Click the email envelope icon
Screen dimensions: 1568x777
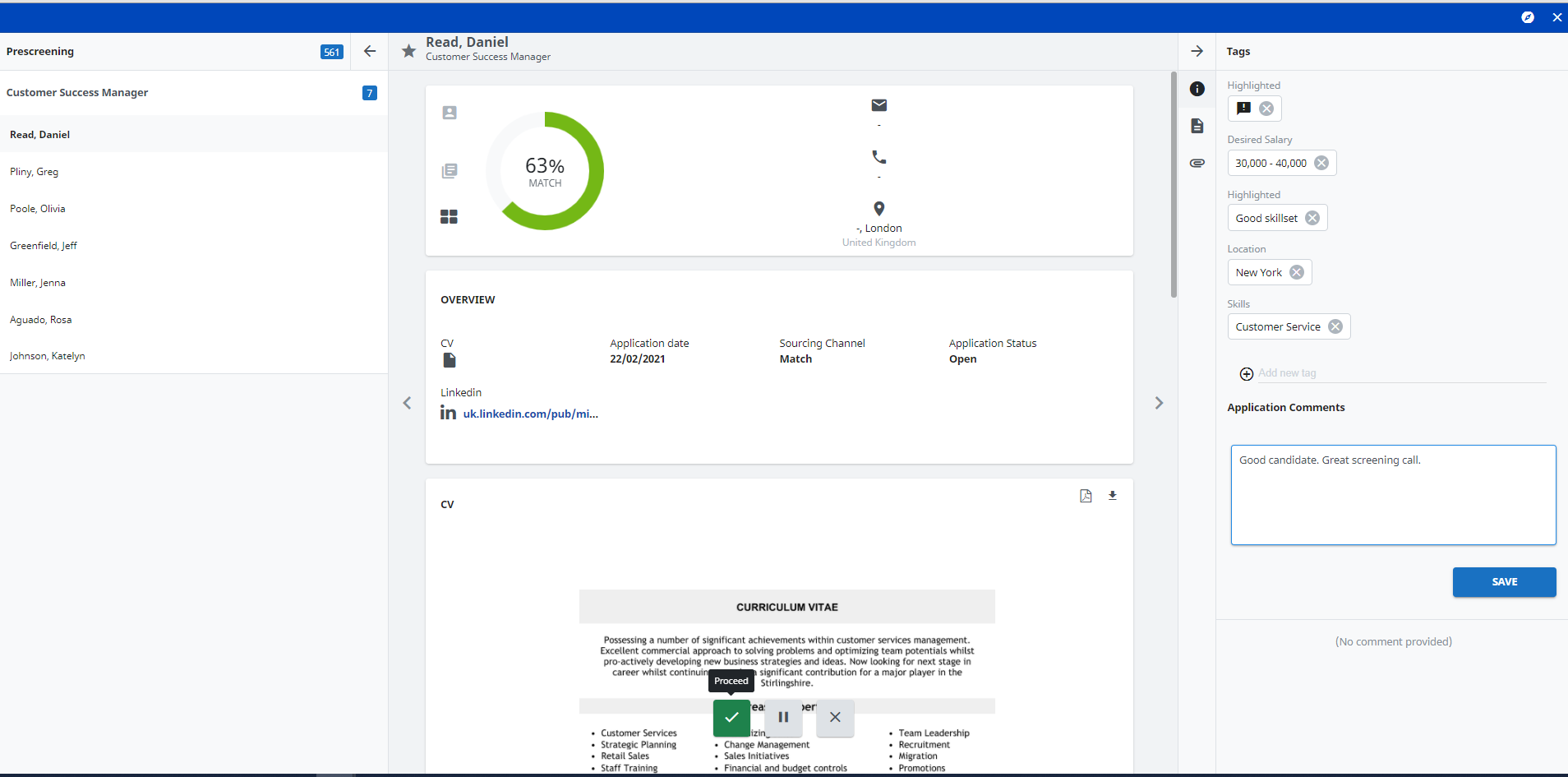(x=879, y=104)
